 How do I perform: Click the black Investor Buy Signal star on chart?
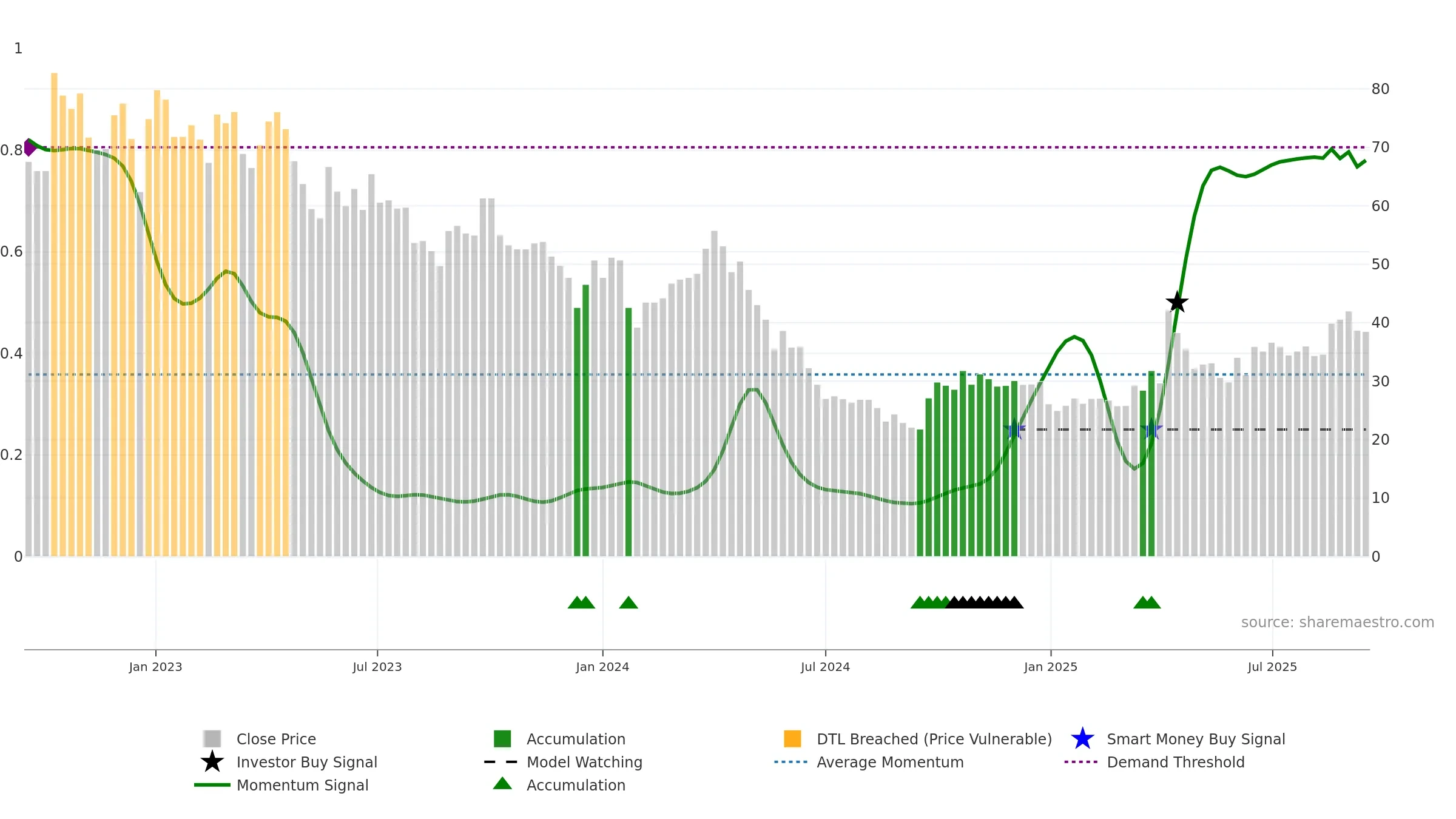1177,302
